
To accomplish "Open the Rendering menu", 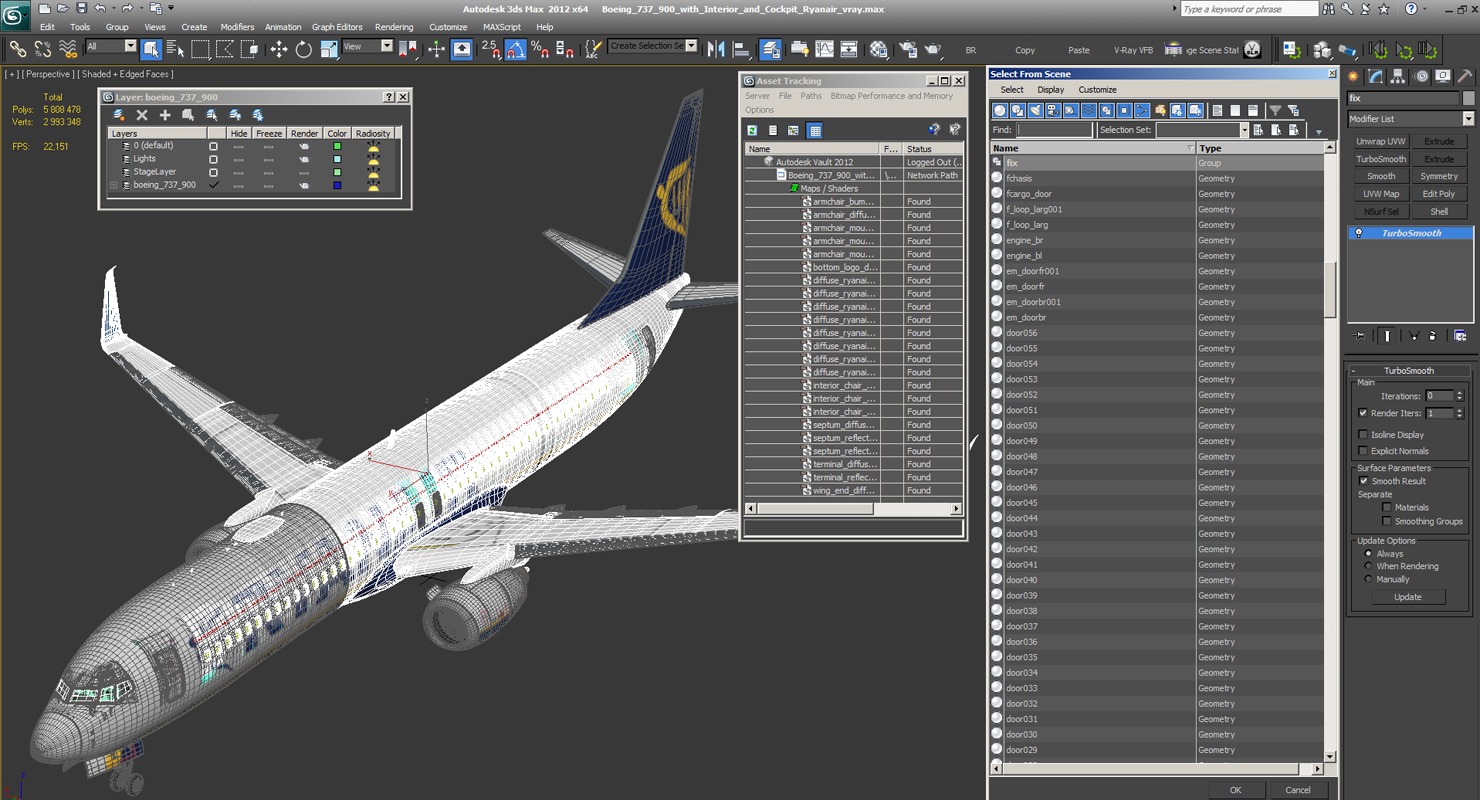I will 393,27.
